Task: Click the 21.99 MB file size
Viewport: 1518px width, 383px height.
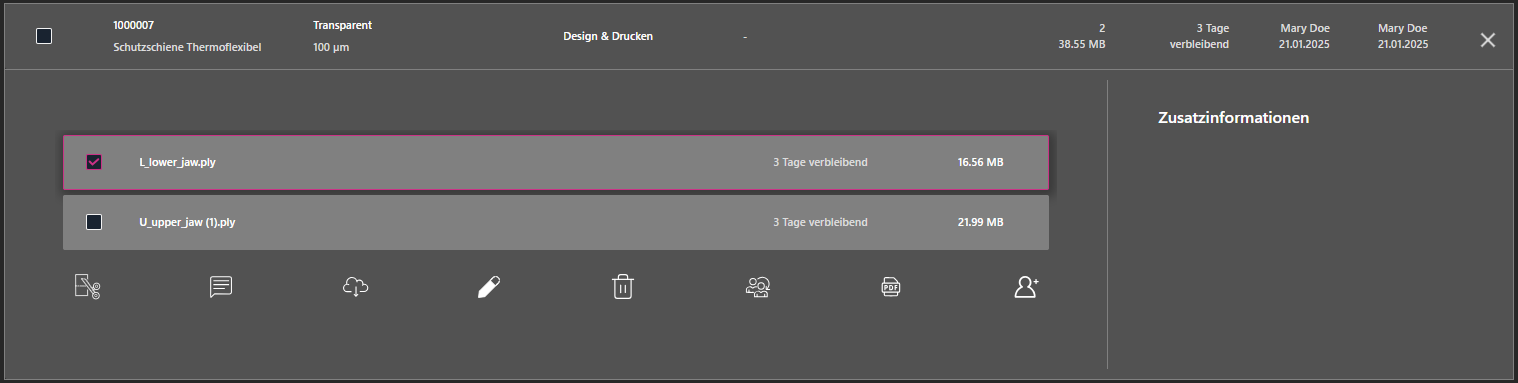Action: pyautogui.click(x=980, y=222)
